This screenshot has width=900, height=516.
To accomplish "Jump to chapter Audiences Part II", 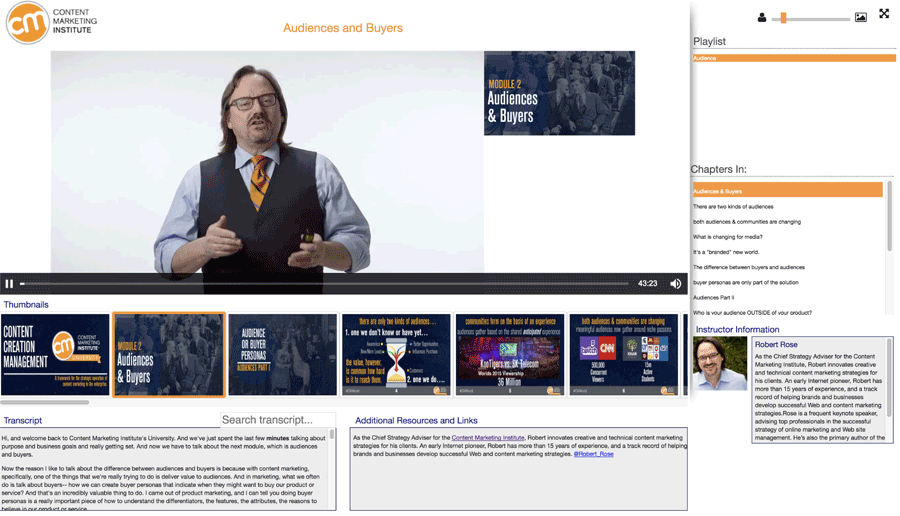I will click(x=713, y=297).
